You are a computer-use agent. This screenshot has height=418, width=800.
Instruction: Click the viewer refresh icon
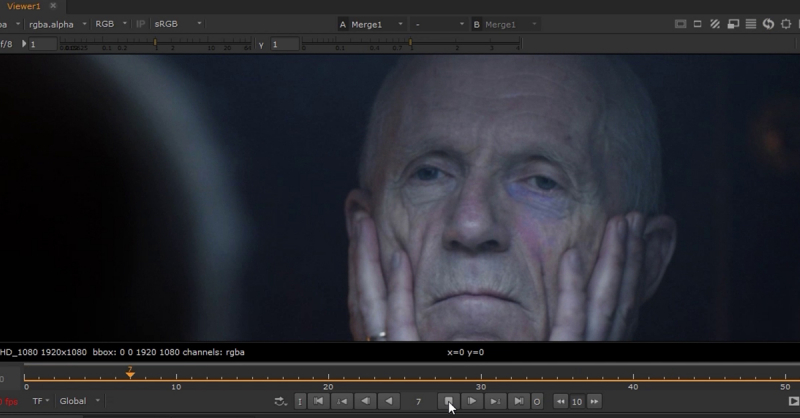pos(769,24)
